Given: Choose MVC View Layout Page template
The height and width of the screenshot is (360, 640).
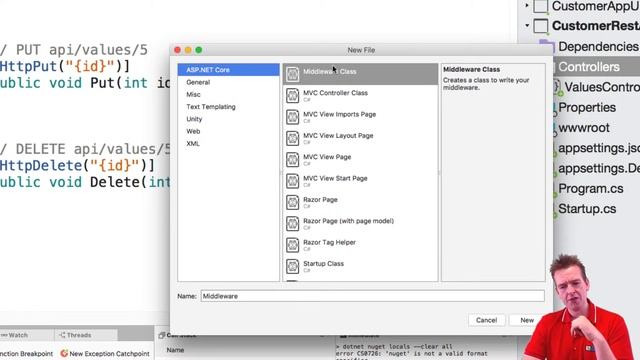Looking at the screenshot, I should coord(338,136).
